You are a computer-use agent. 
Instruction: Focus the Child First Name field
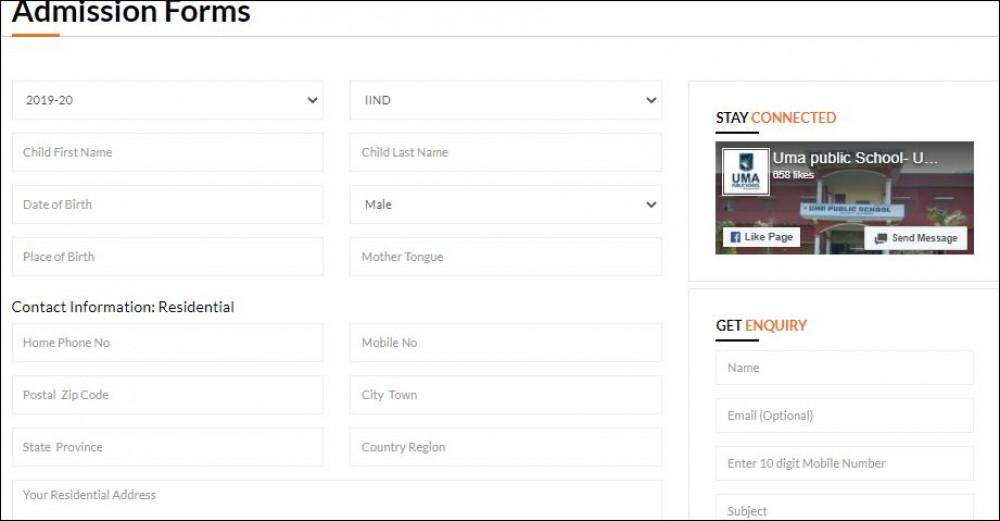pyautogui.click(x=167, y=152)
